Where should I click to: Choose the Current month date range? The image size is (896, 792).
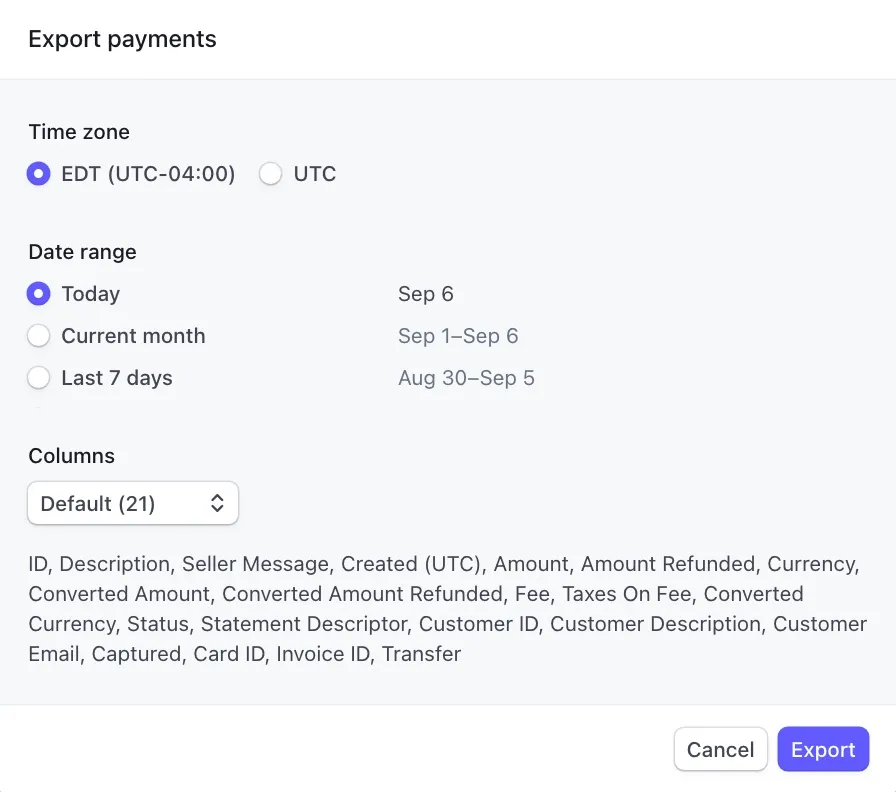(38, 336)
